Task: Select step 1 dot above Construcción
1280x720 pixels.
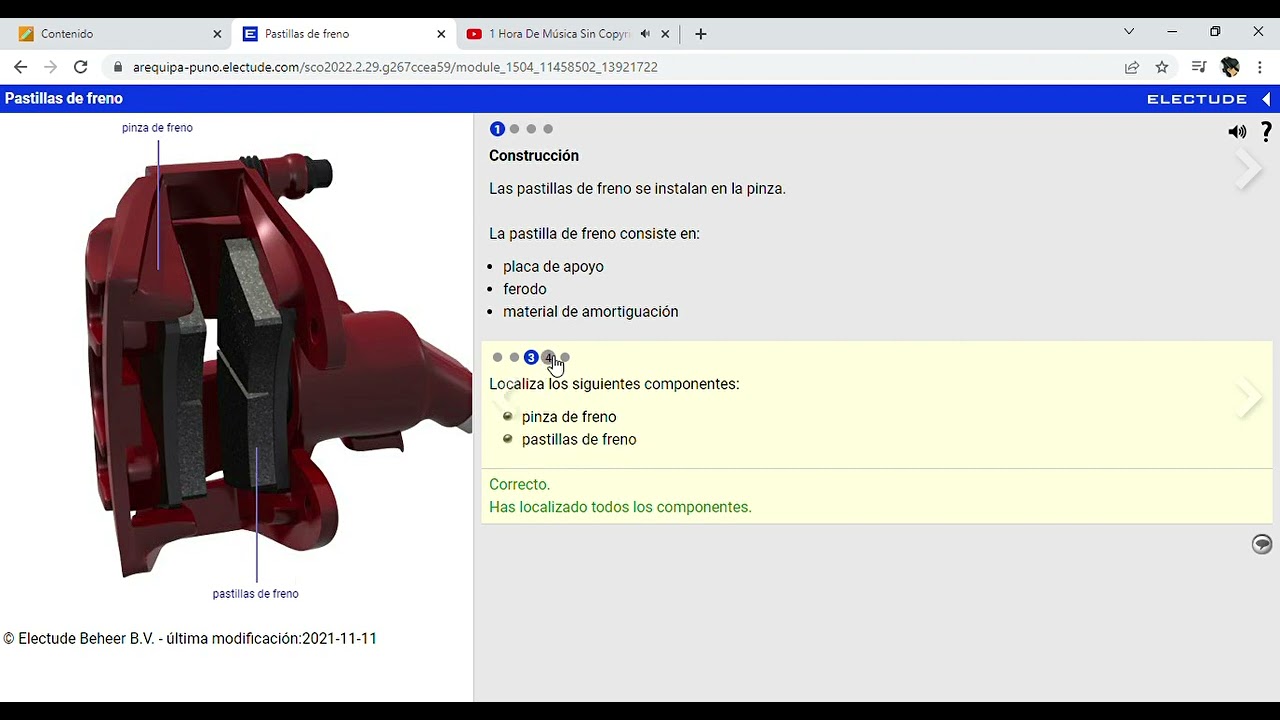Action: tap(497, 129)
